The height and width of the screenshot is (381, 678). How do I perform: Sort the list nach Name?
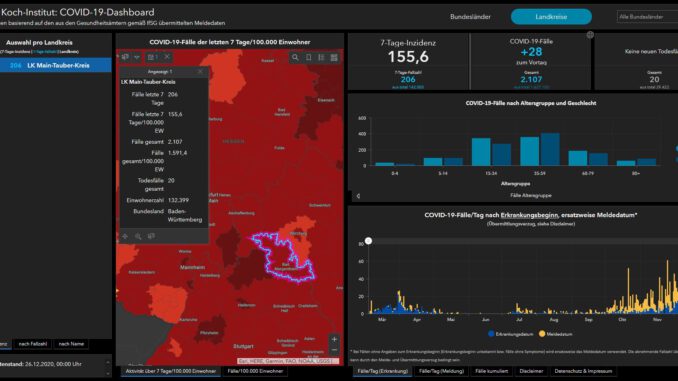coord(71,344)
